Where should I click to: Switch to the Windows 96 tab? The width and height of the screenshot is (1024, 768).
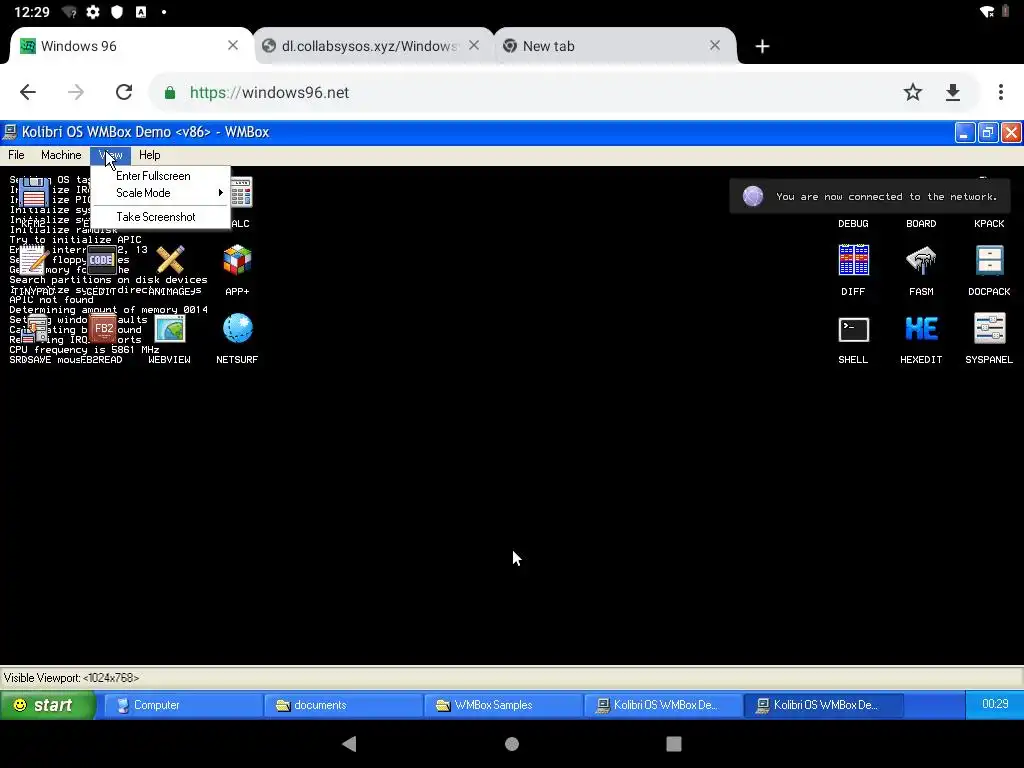tap(131, 46)
